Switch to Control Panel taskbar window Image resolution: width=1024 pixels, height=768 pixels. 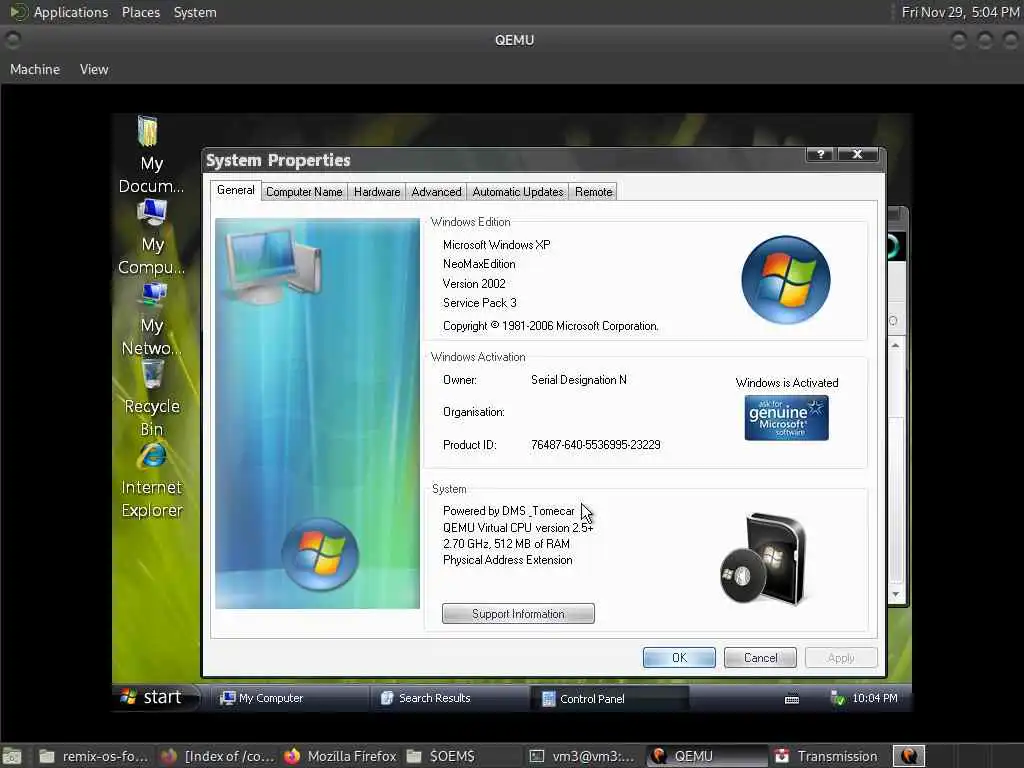pos(609,699)
